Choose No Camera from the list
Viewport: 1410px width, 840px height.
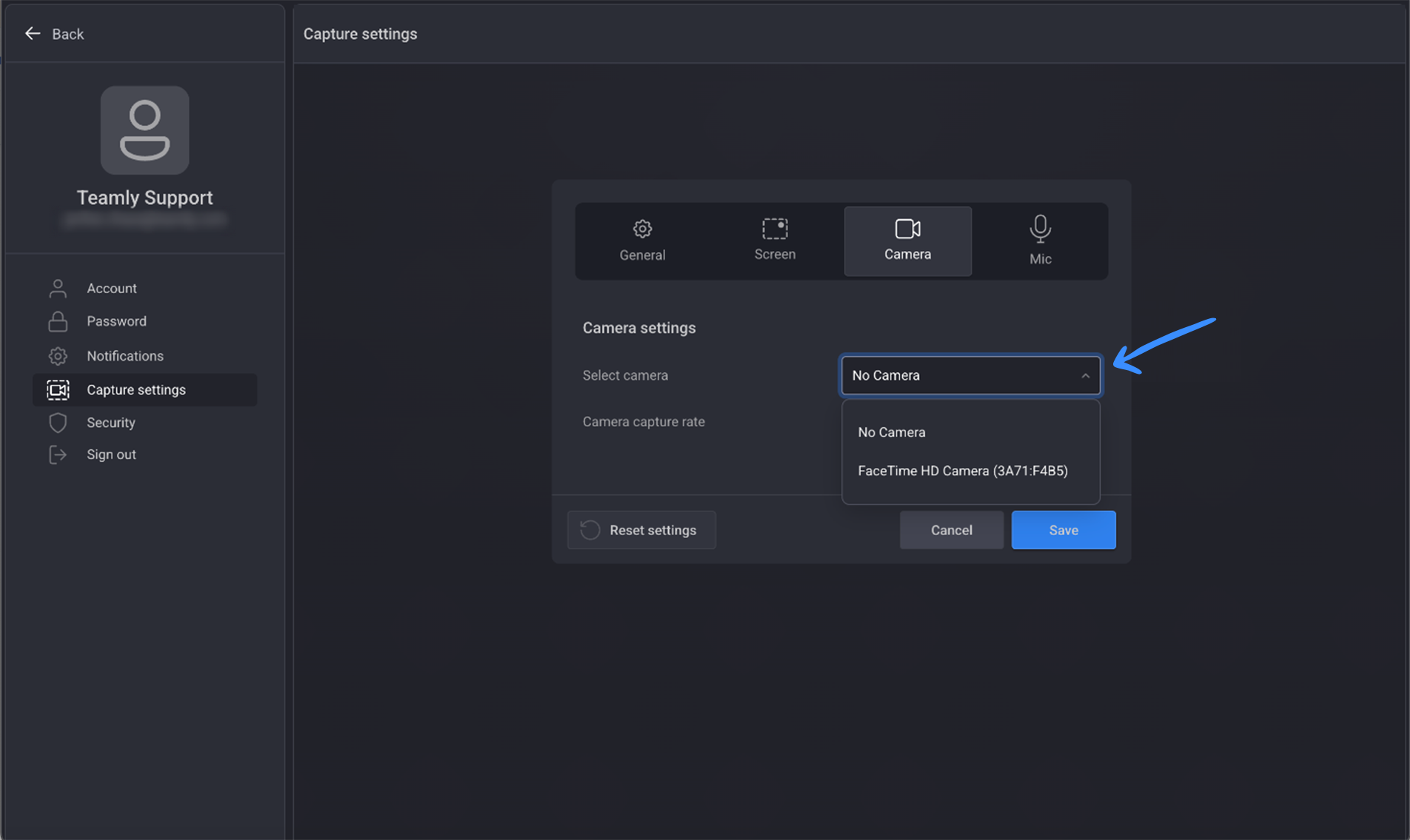pos(970,432)
